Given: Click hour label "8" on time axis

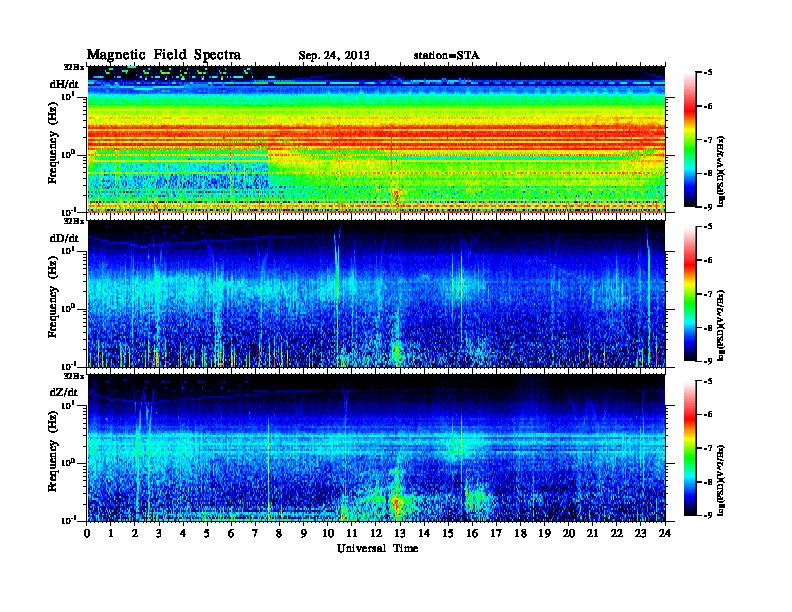Looking at the screenshot, I should coord(279,533).
